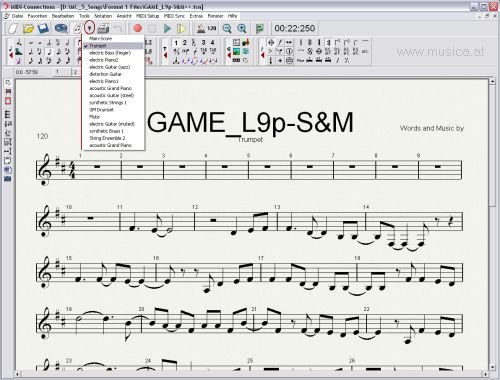The width and height of the screenshot is (500, 380).
Task: Click the yellow play-from-position button
Action: click(x=182, y=29)
